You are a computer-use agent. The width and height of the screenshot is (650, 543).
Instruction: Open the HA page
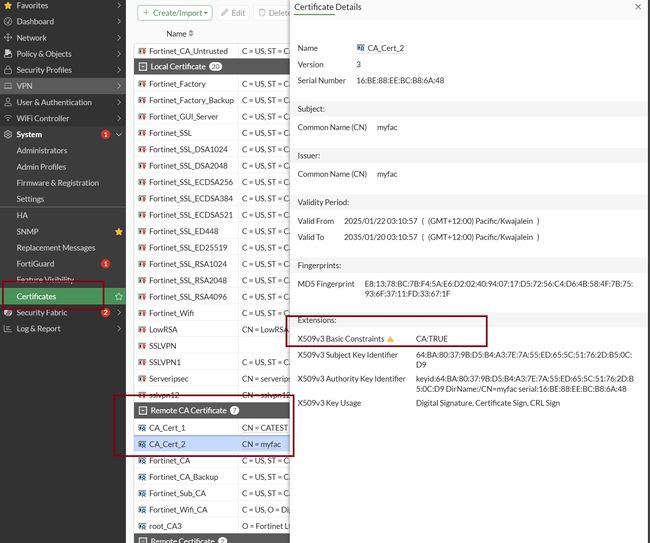point(22,215)
